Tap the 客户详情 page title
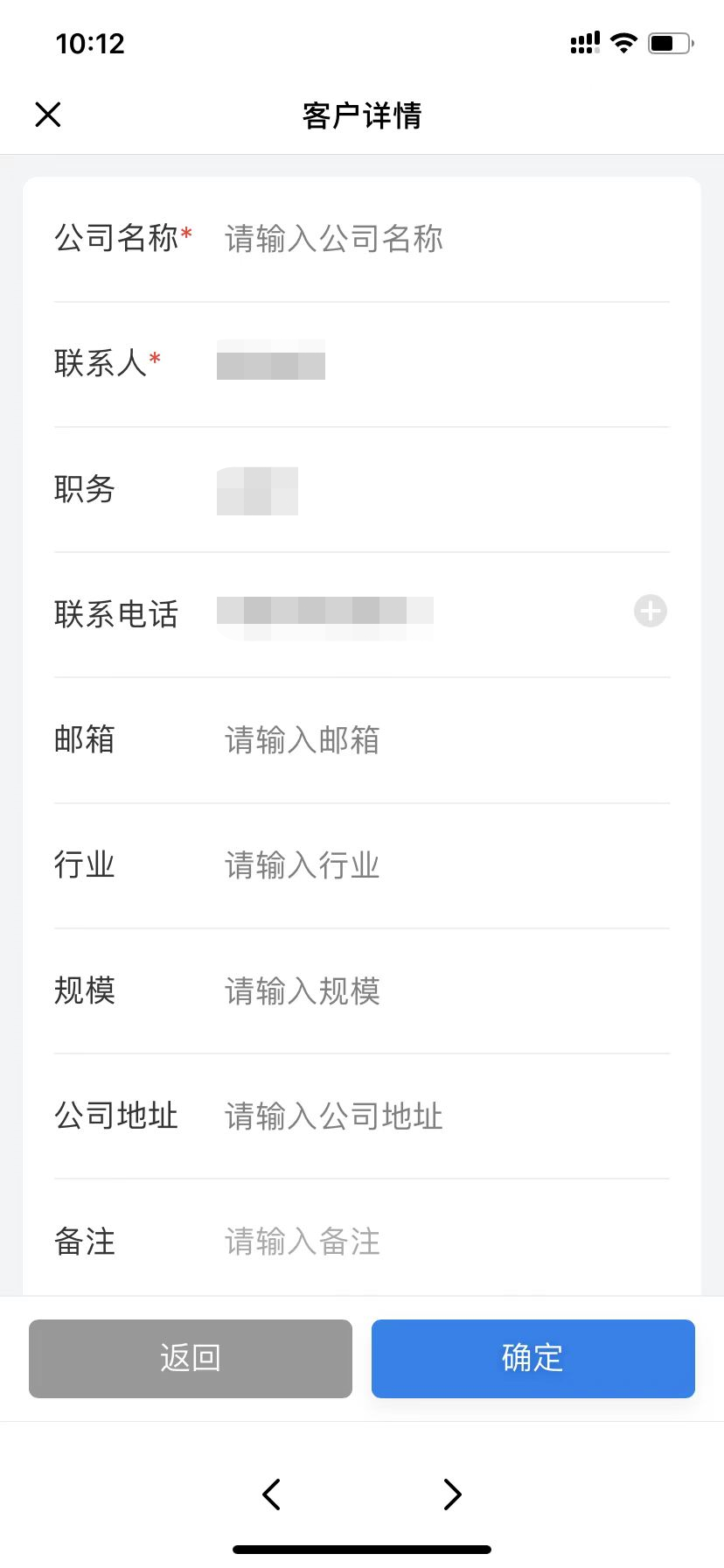The image size is (724, 1568). click(x=362, y=115)
